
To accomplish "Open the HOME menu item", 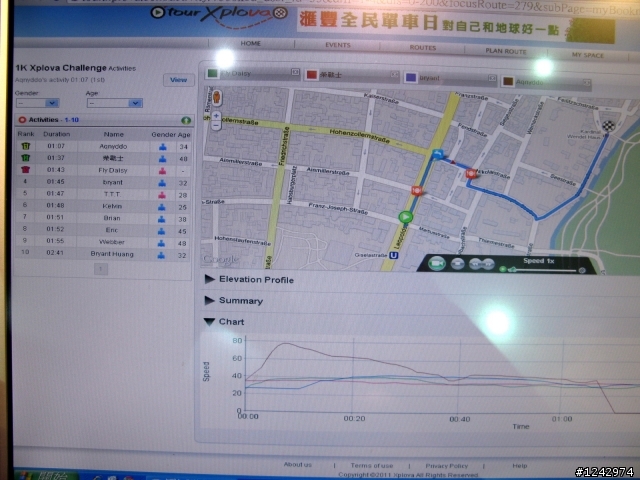I will pyautogui.click(x=251, y=43).
